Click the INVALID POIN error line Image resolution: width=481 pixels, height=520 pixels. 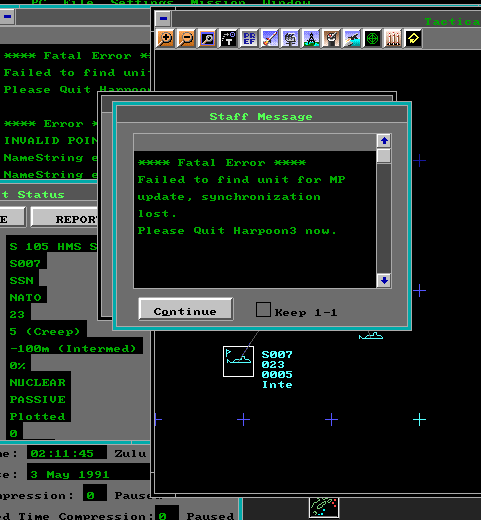[x=51, y=140]
